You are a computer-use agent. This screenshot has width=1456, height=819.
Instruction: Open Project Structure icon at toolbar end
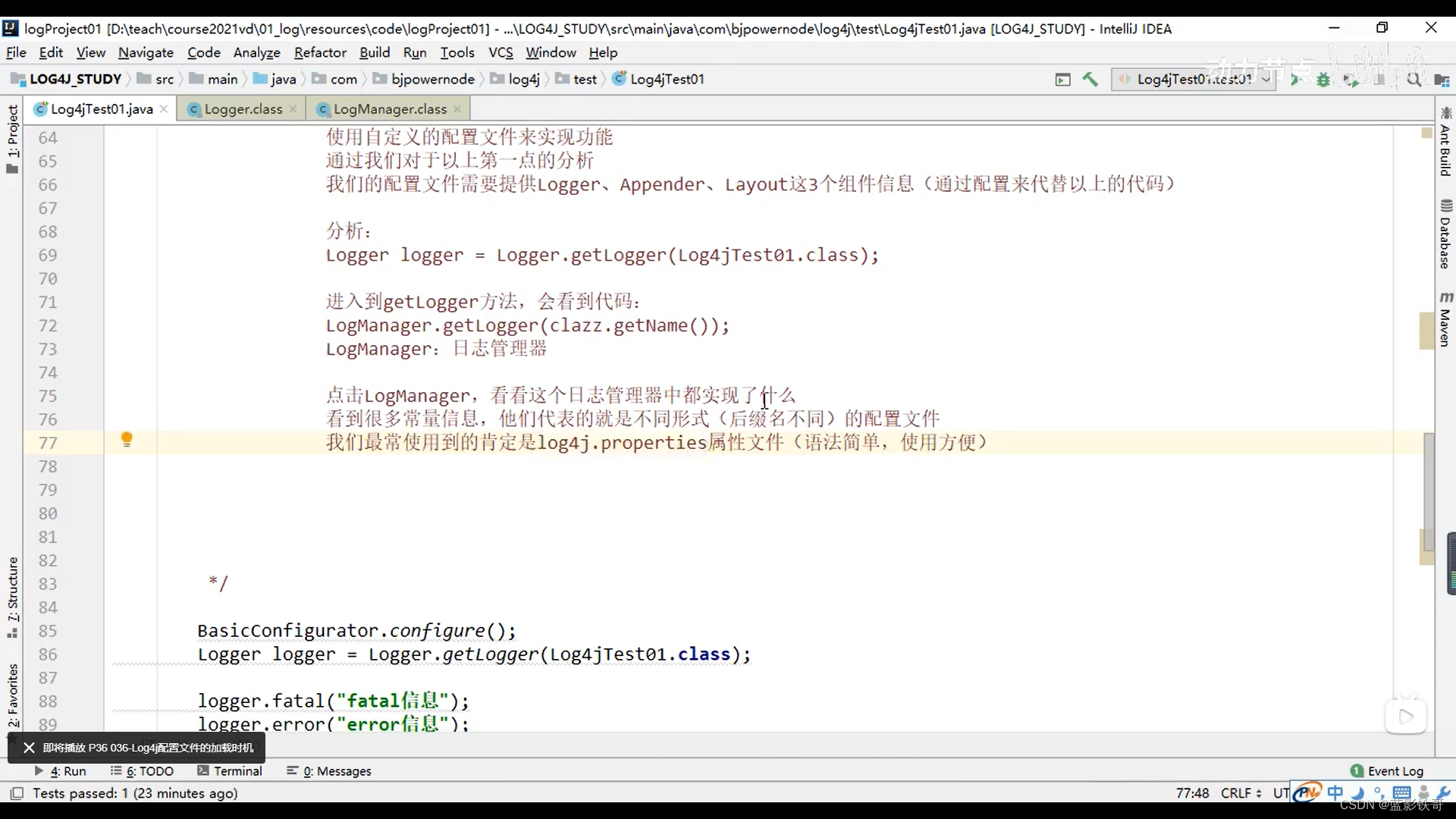1442,79
